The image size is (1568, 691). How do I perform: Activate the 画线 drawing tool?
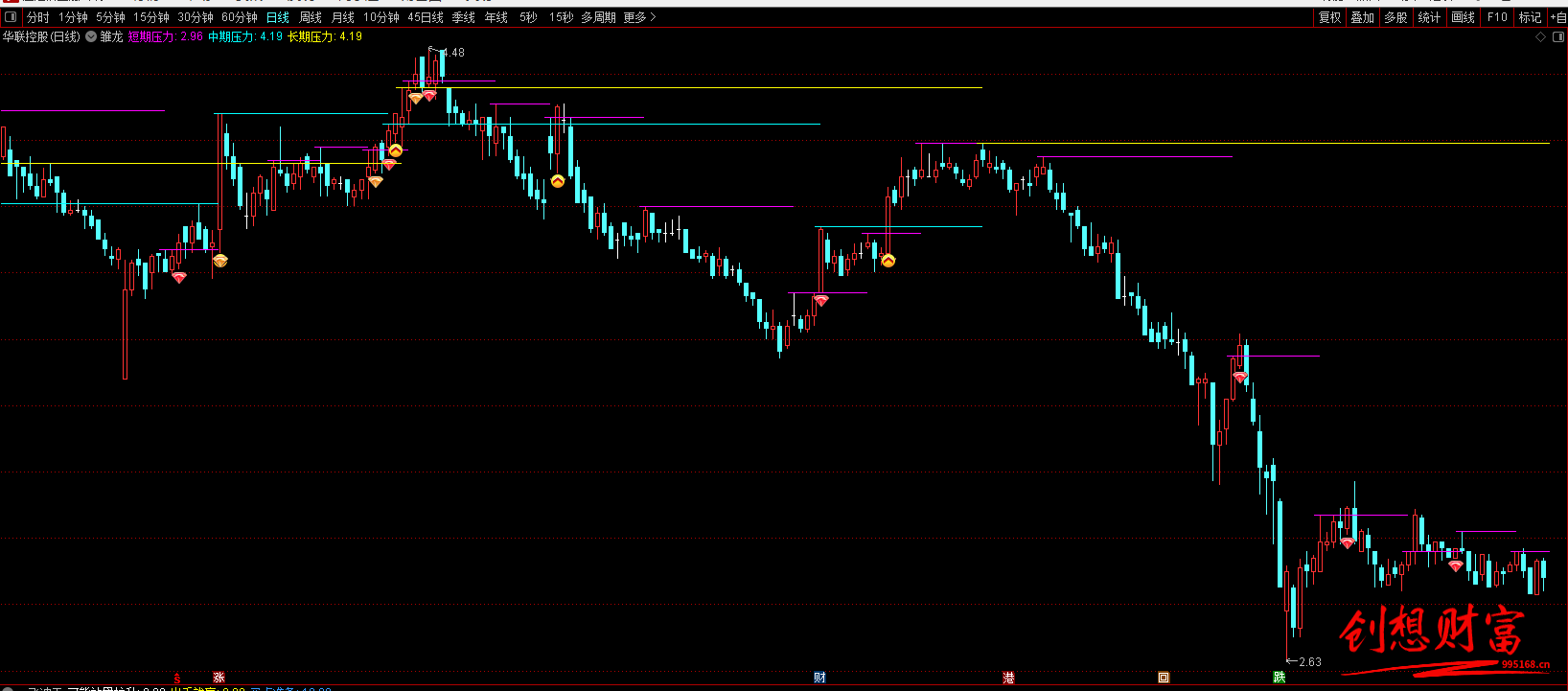point(1463,17)
